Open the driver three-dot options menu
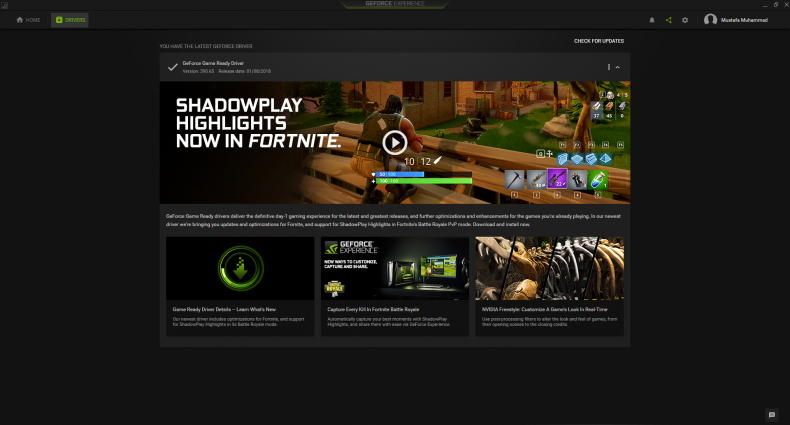Screen dimensions: 790x425 [609, 67]
